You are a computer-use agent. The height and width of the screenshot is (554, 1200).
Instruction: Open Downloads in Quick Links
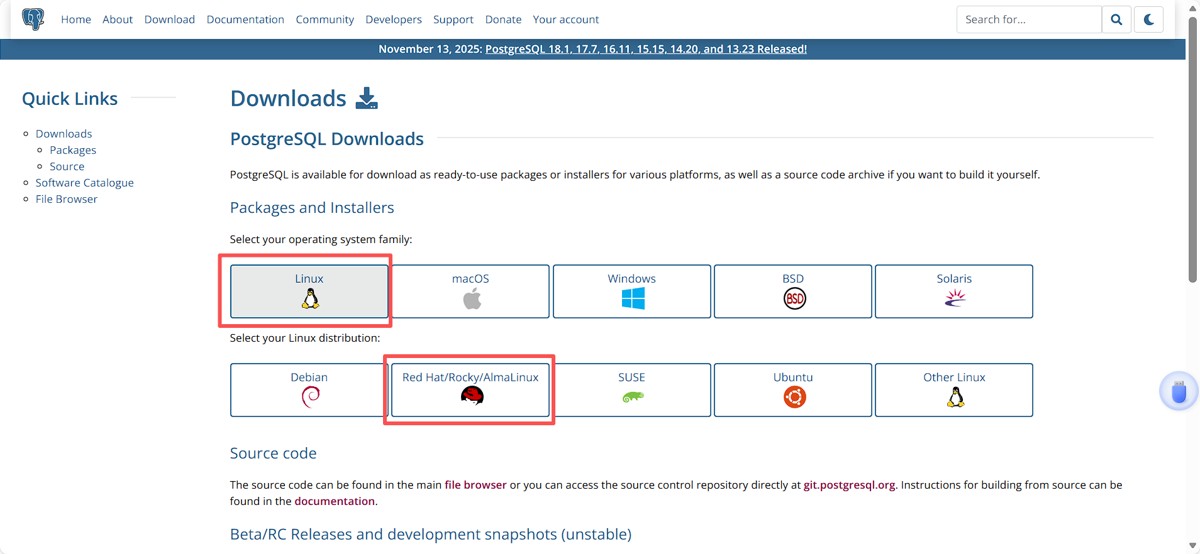coord(64,134)
